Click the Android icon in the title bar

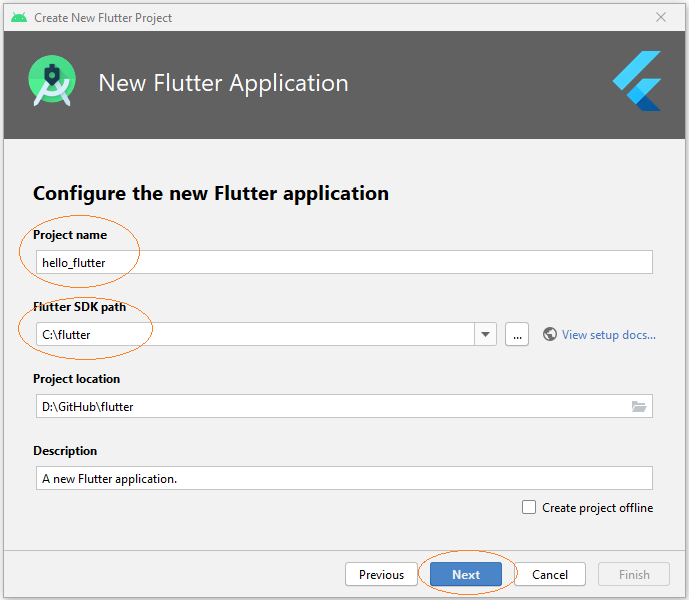pyautogui.click(x=19, y=18)
